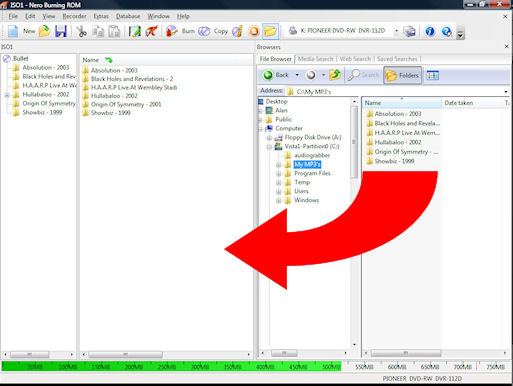This screenshot has height=386, width=513.
Task: Expand Floppy Disk Drive (A:) node
Action: (270, 138)
